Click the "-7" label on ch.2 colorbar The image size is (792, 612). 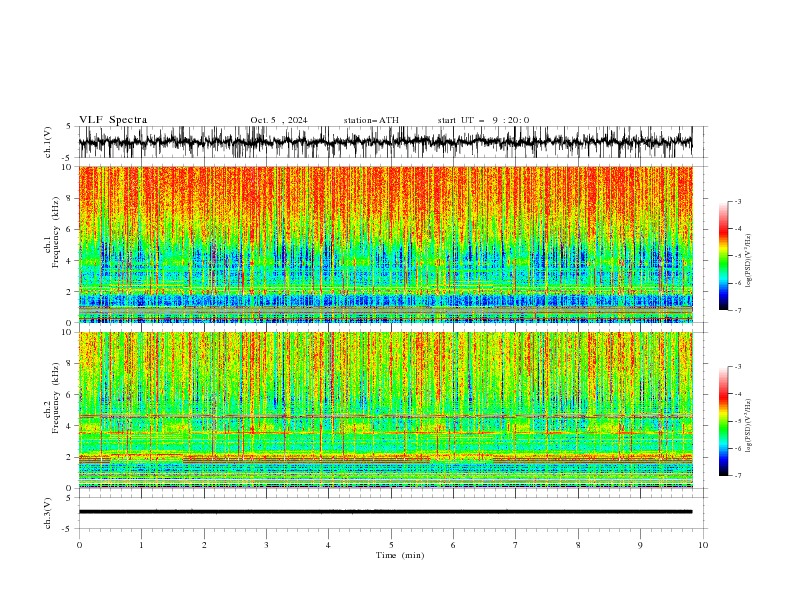click(x=737, y=476)
